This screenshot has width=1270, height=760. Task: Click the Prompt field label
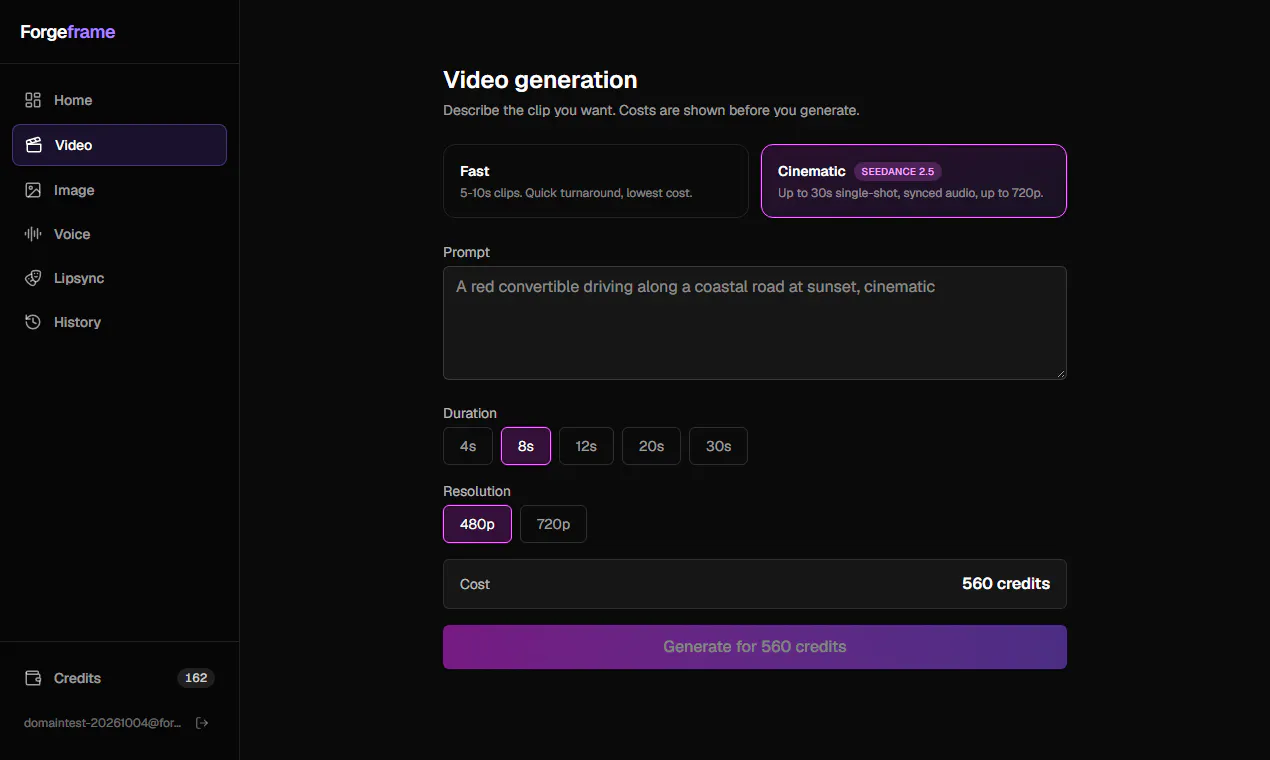pos(467,252)
